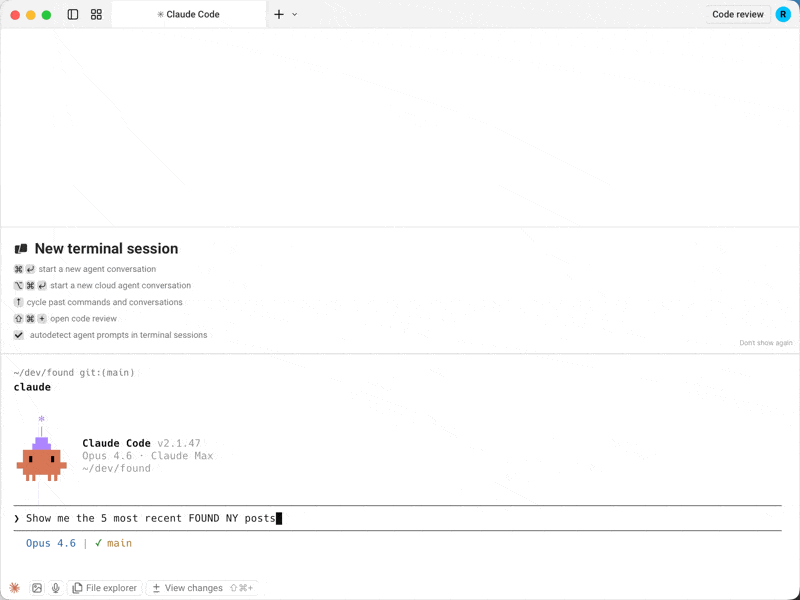Click the keyboard shortcut badge next to View changes
This screenshot has height=600, width=800.
(240, 588)
